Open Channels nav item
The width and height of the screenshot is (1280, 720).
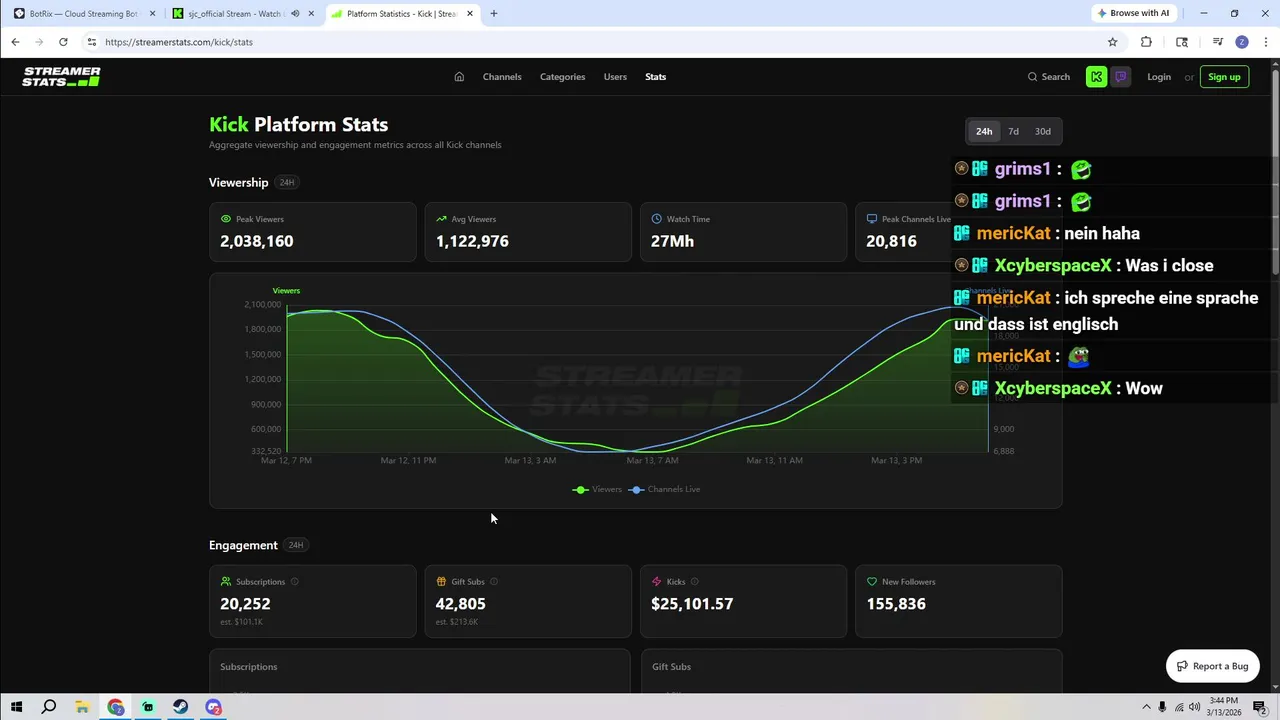502,77
